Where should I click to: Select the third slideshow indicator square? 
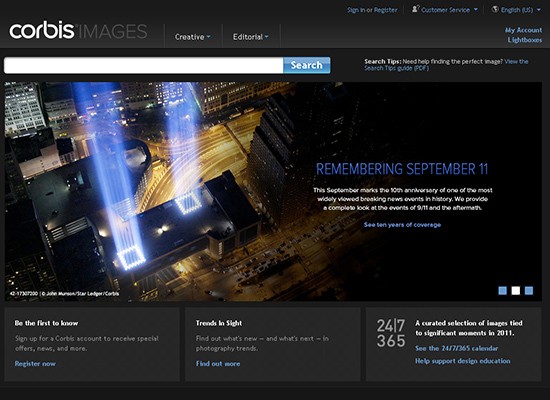pyautogui.click(x=529, y=291)
